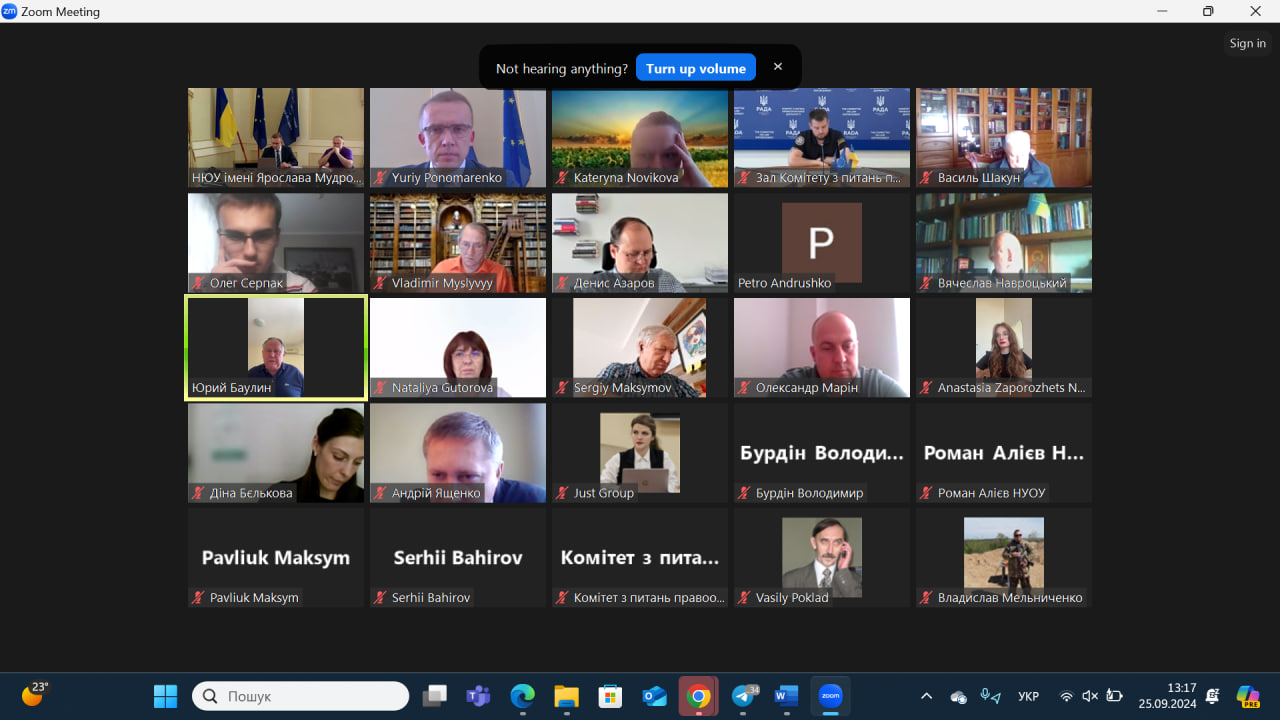
Task: Switch the УКР keyboard language
Action: click(1028, 696)
